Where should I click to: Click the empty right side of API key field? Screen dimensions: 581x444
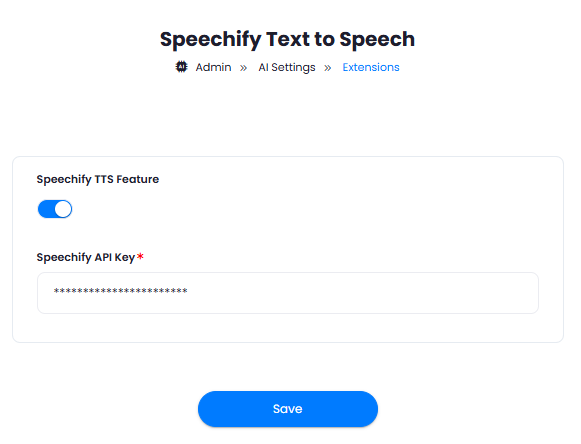[371, 293]
